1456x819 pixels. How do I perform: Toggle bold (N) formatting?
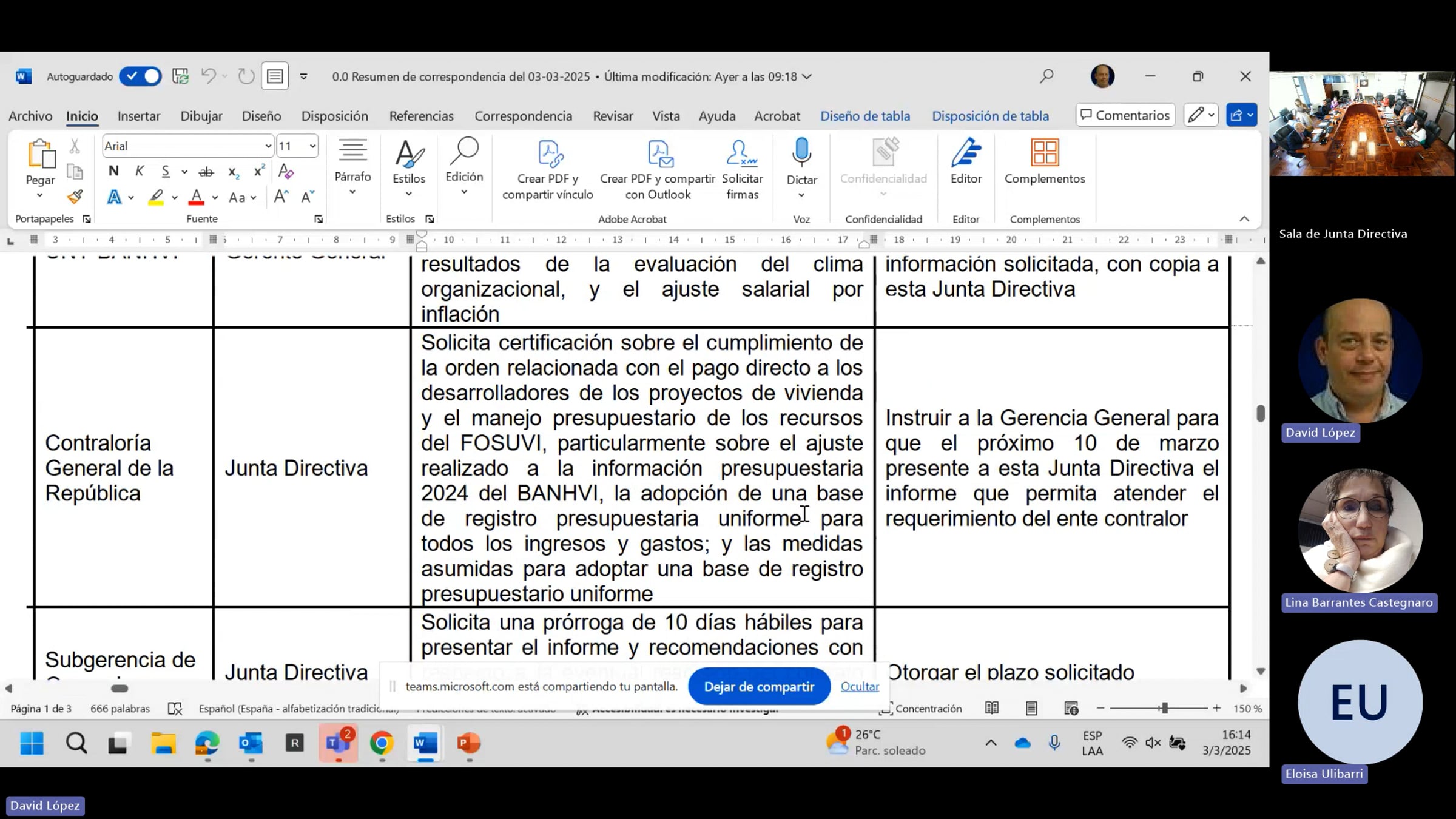click(113, 171)
